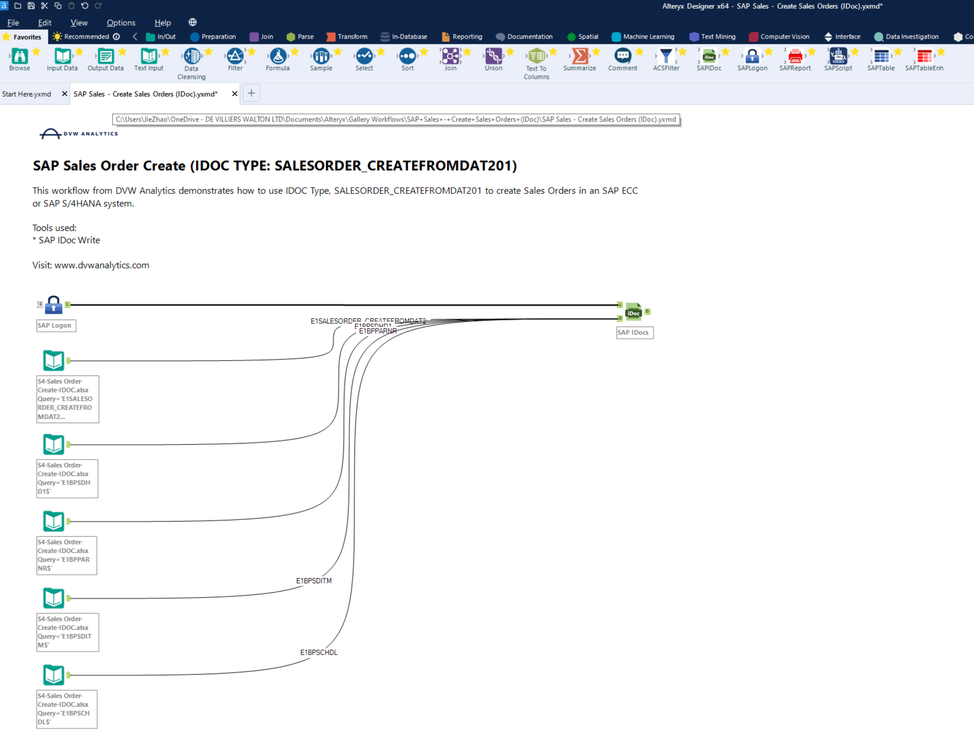974x740 pixels.
Task: Select the Sort tool icon
Action: (x=407, y=56)
